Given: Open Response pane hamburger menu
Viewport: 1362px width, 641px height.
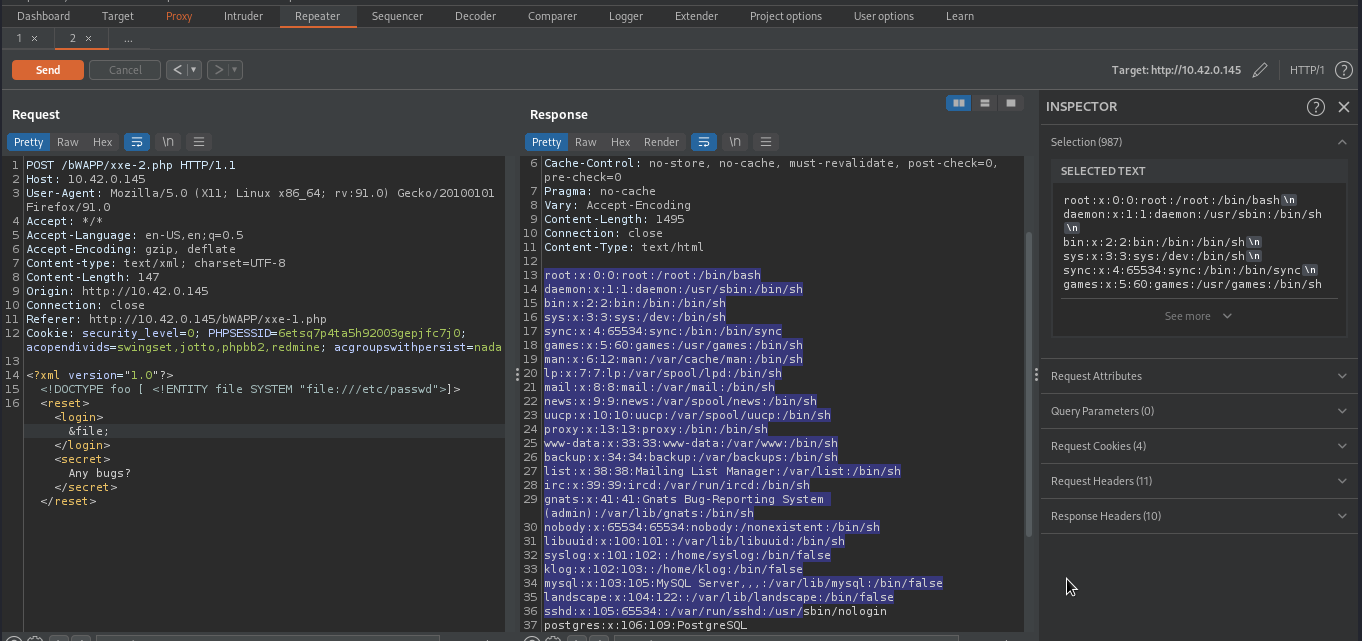Looking at the screenshot, I should (x=766, y=142).
